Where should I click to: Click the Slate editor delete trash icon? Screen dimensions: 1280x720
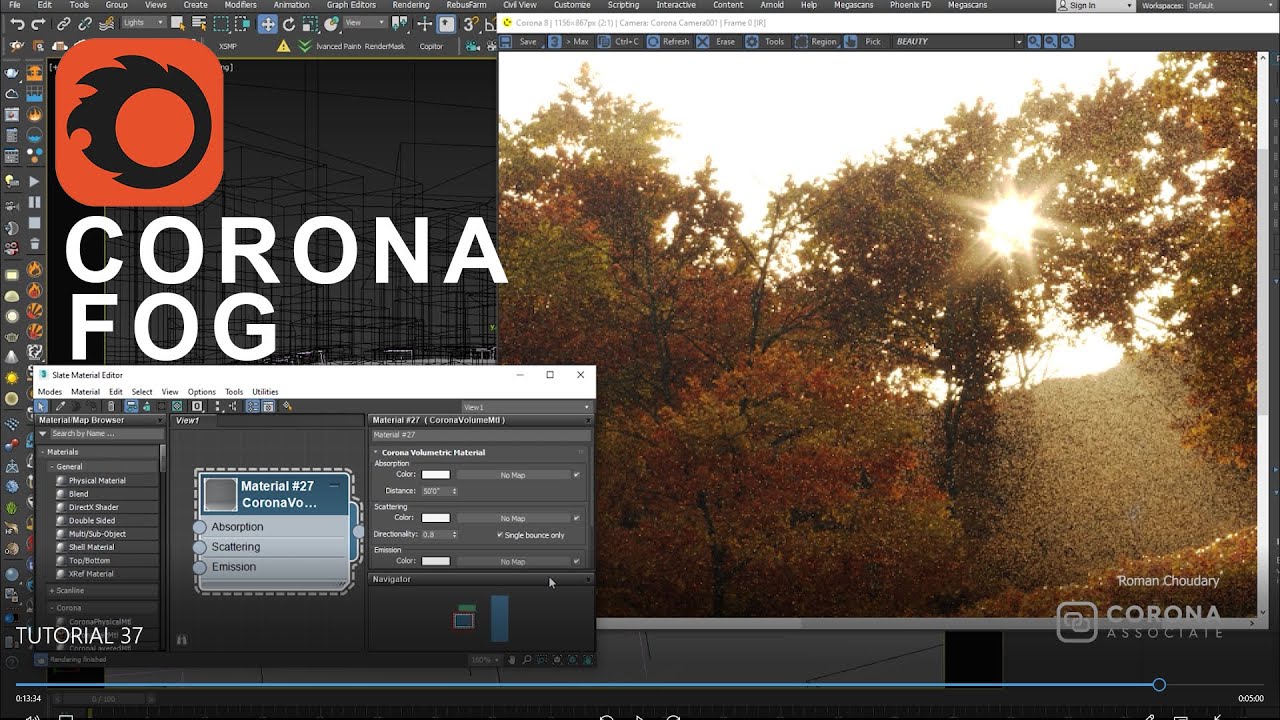pyautogui.click(x=111, y=406)
